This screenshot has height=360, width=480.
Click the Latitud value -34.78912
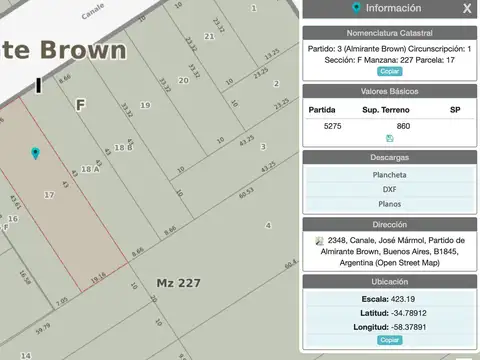(409, 313)
